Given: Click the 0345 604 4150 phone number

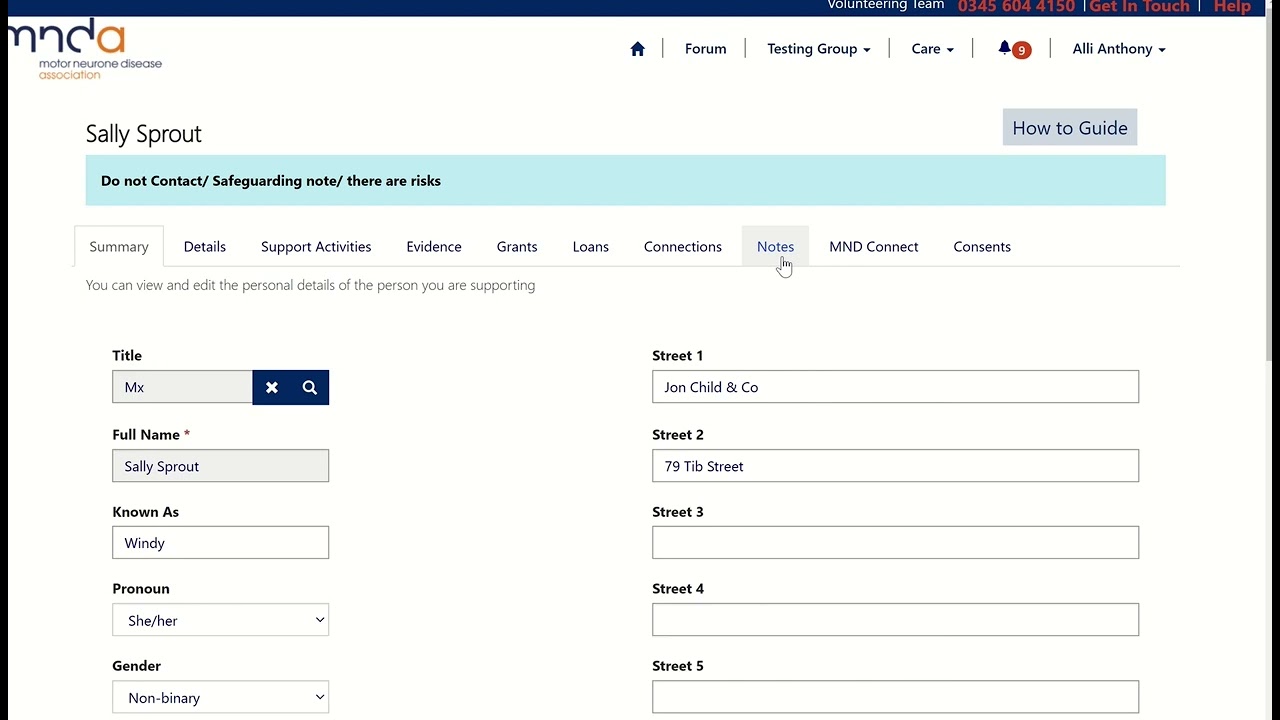Looking at the screenshot, I should pos(1016,7).
